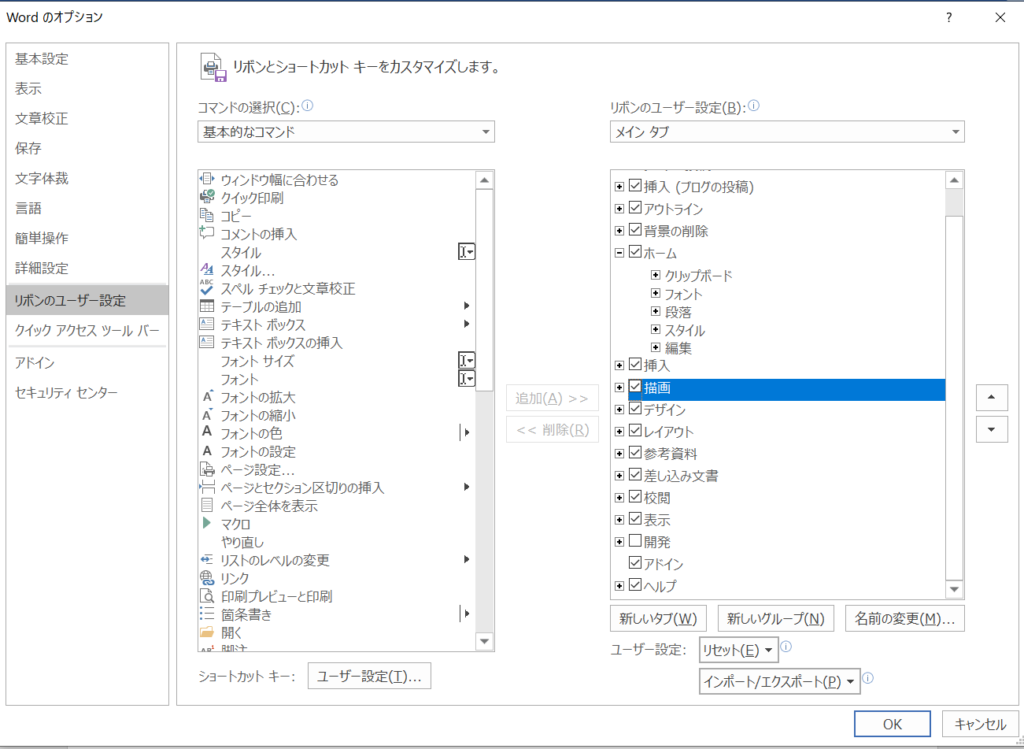Expand the 段落 group
Viewport: 1024px width, 749px height.
coord(656,311)
